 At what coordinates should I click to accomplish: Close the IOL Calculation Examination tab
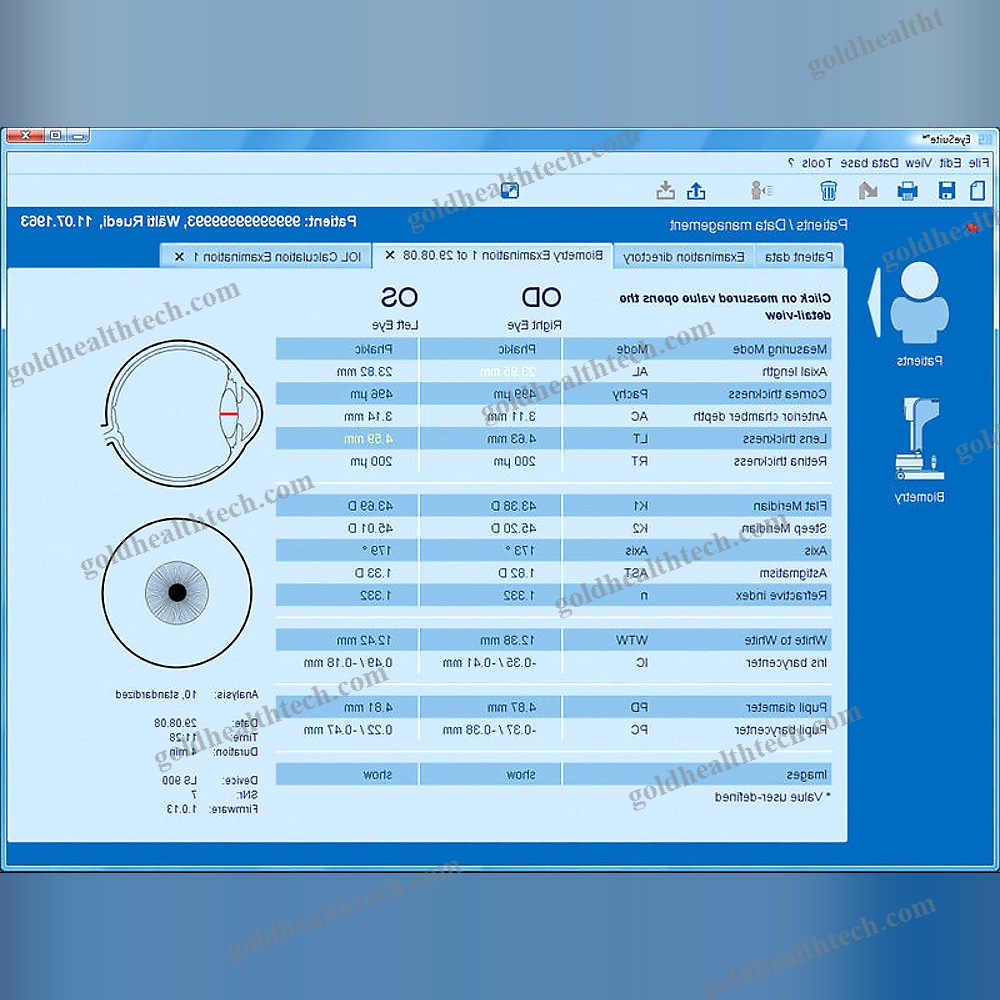[179, 256]
